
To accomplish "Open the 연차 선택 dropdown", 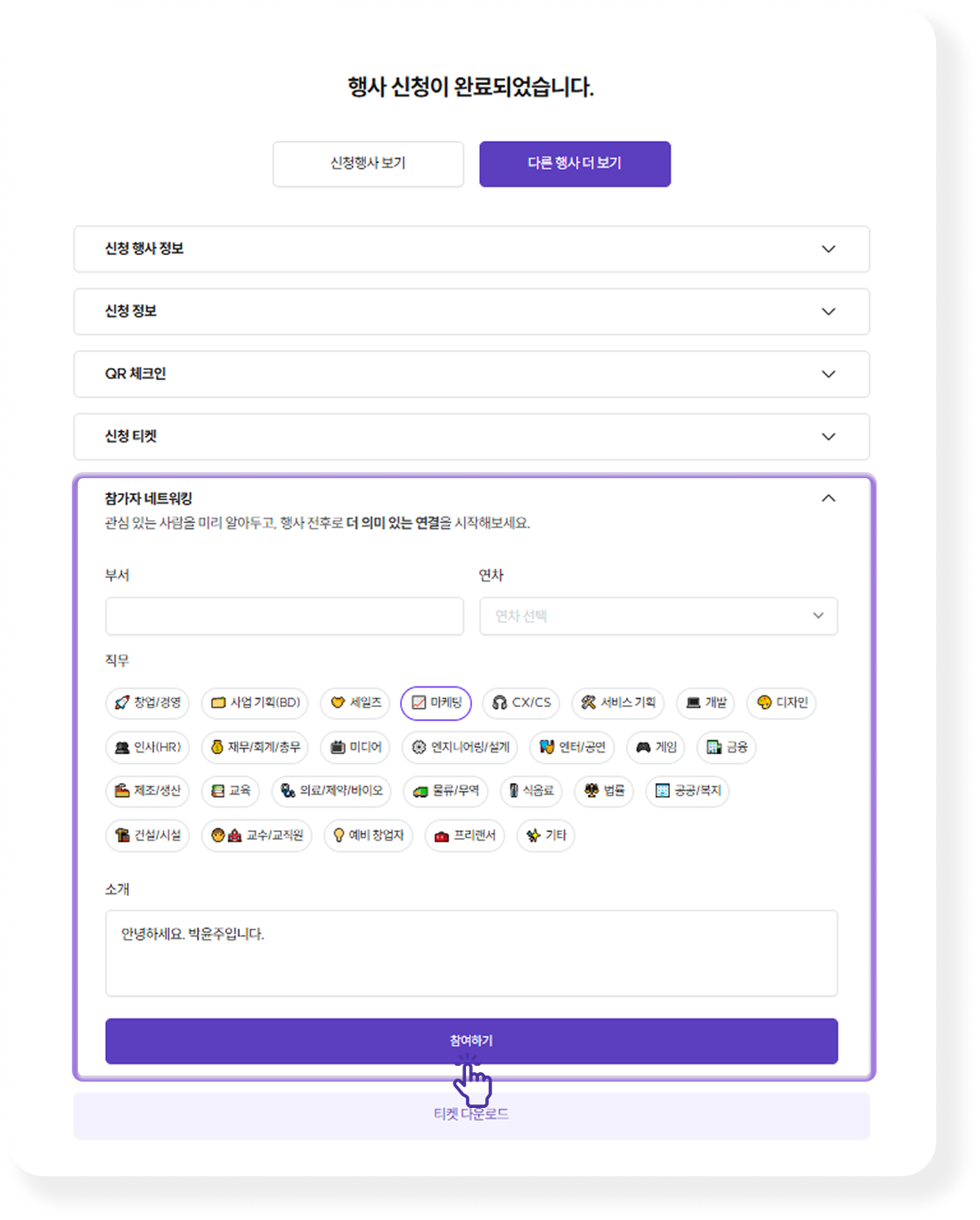I will pos(658,616).
